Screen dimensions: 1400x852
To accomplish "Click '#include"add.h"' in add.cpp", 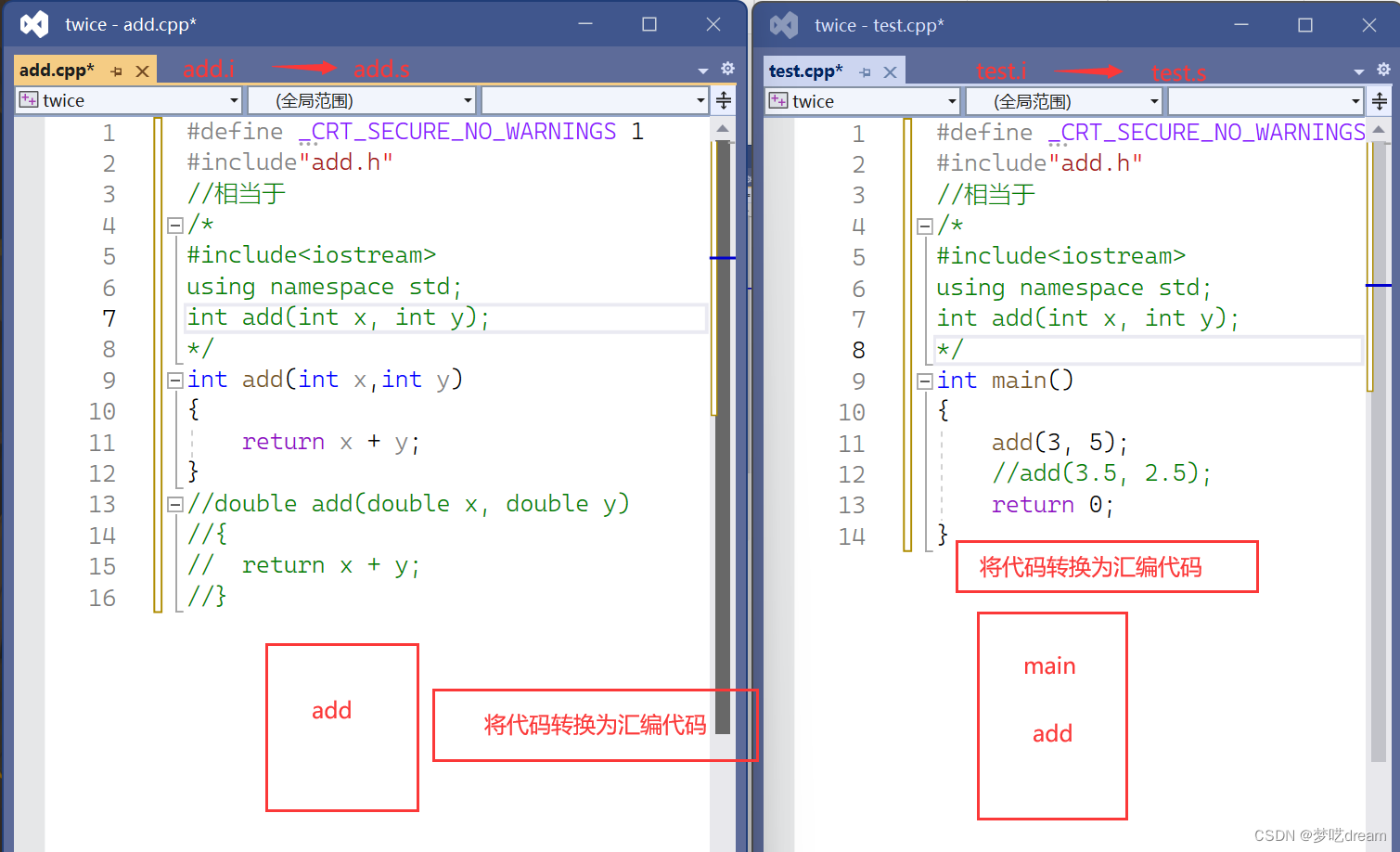I will click(289, 162).
